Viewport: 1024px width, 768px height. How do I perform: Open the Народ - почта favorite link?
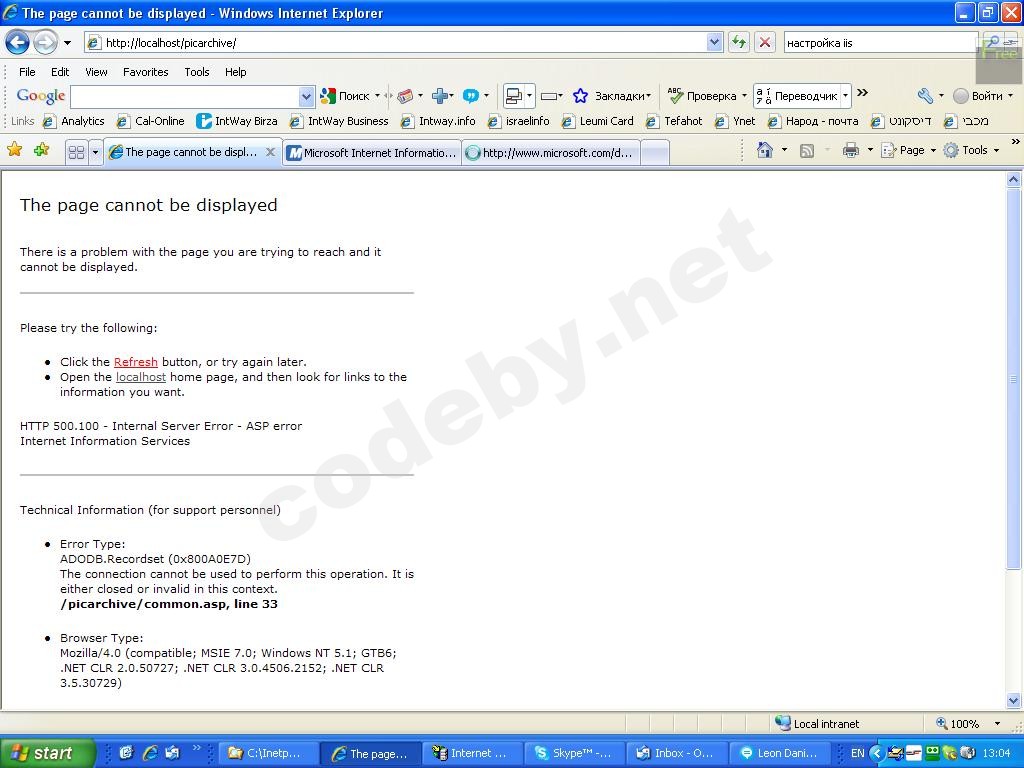[813, 121]
